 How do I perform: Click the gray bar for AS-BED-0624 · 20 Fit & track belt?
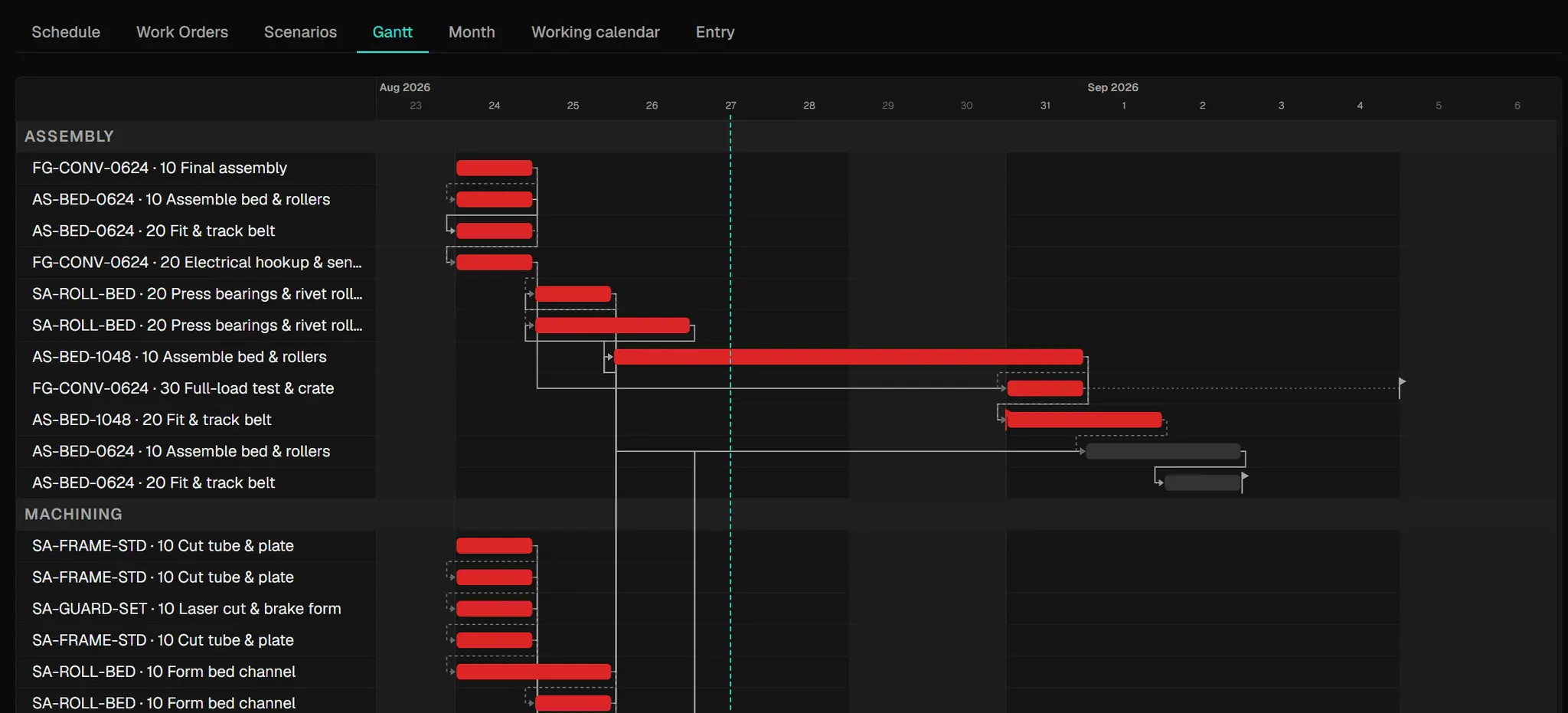point(1202,482)
